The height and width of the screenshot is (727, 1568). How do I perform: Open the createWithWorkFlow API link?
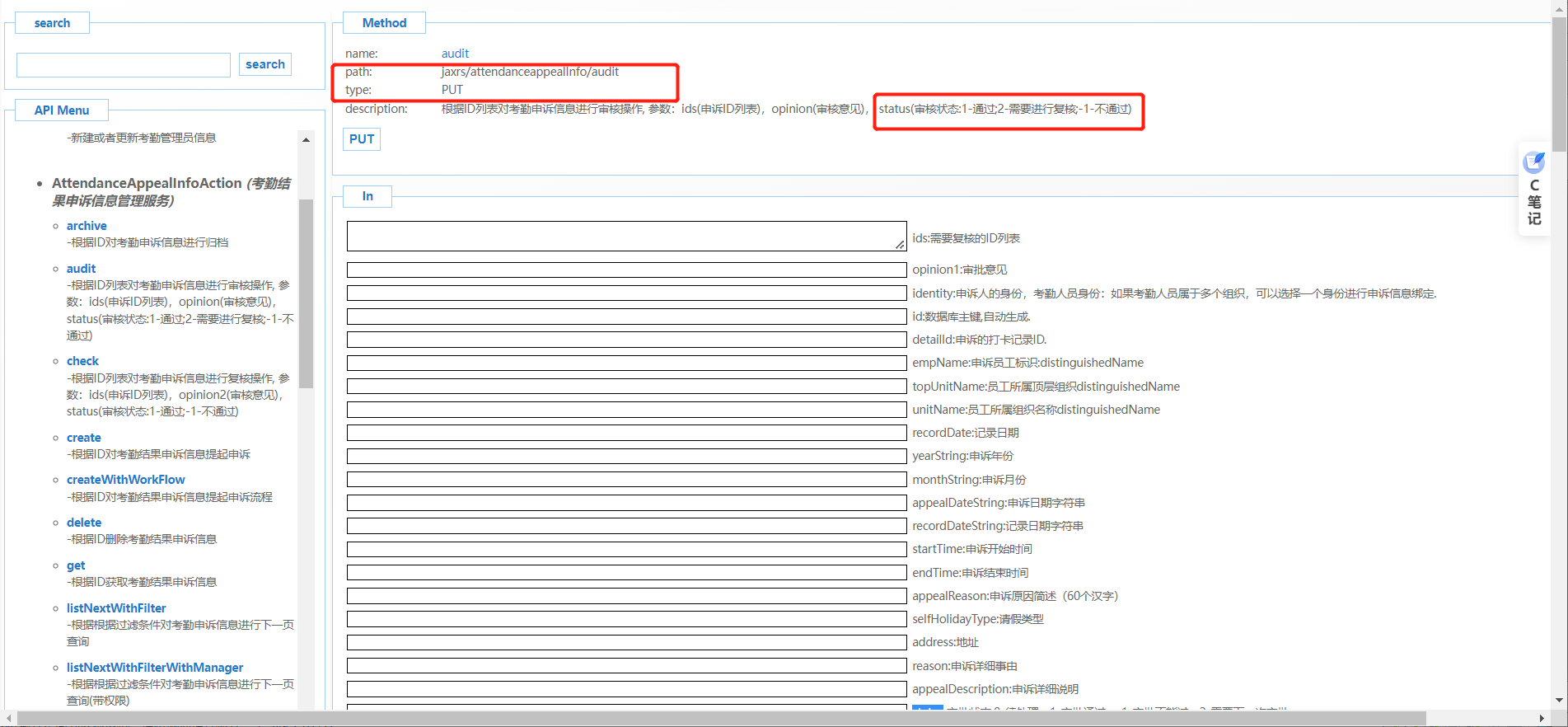coord(126,480)
